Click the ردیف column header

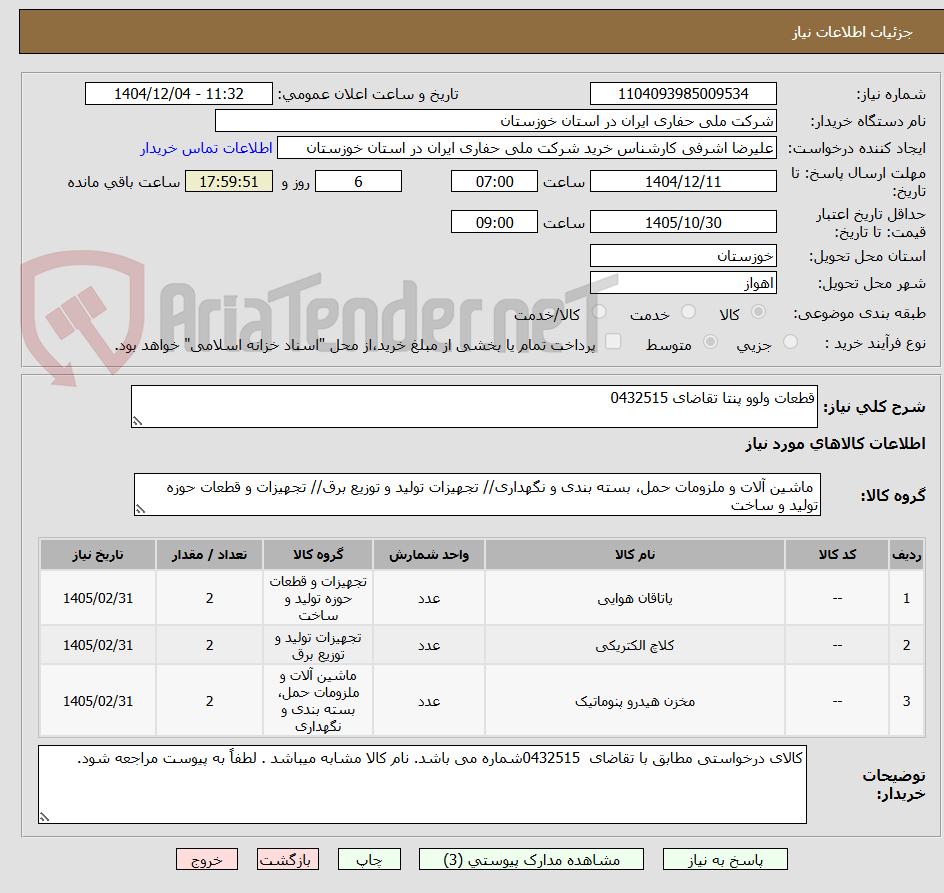click(907, 555)
